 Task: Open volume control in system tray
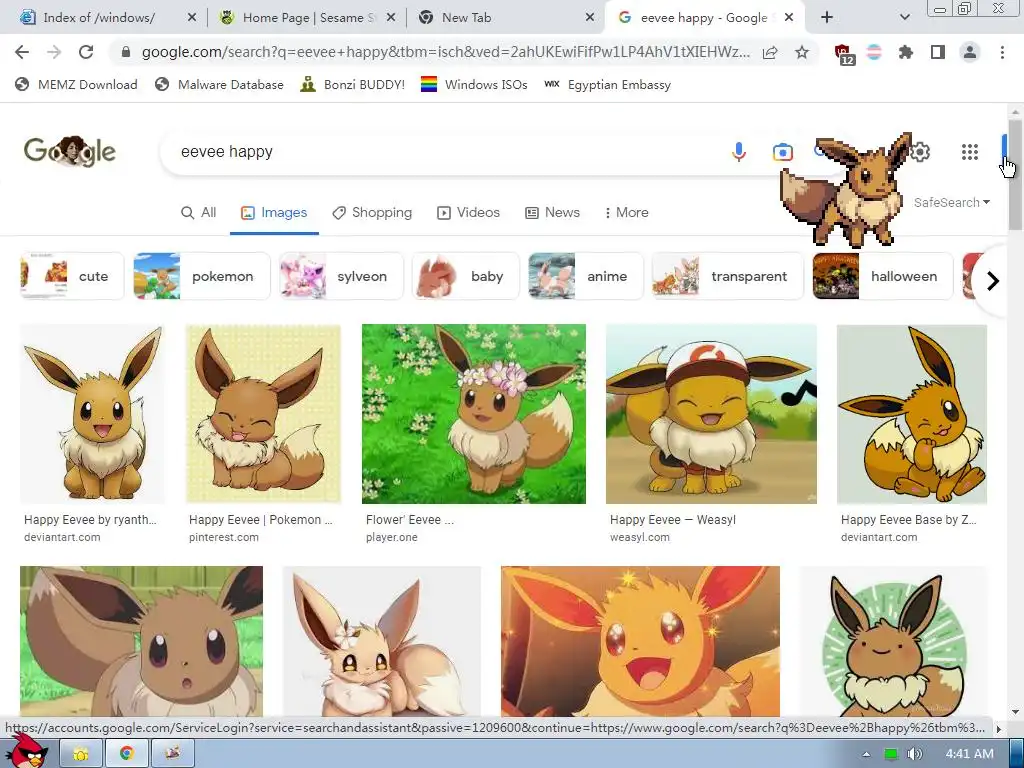(915, 754)
